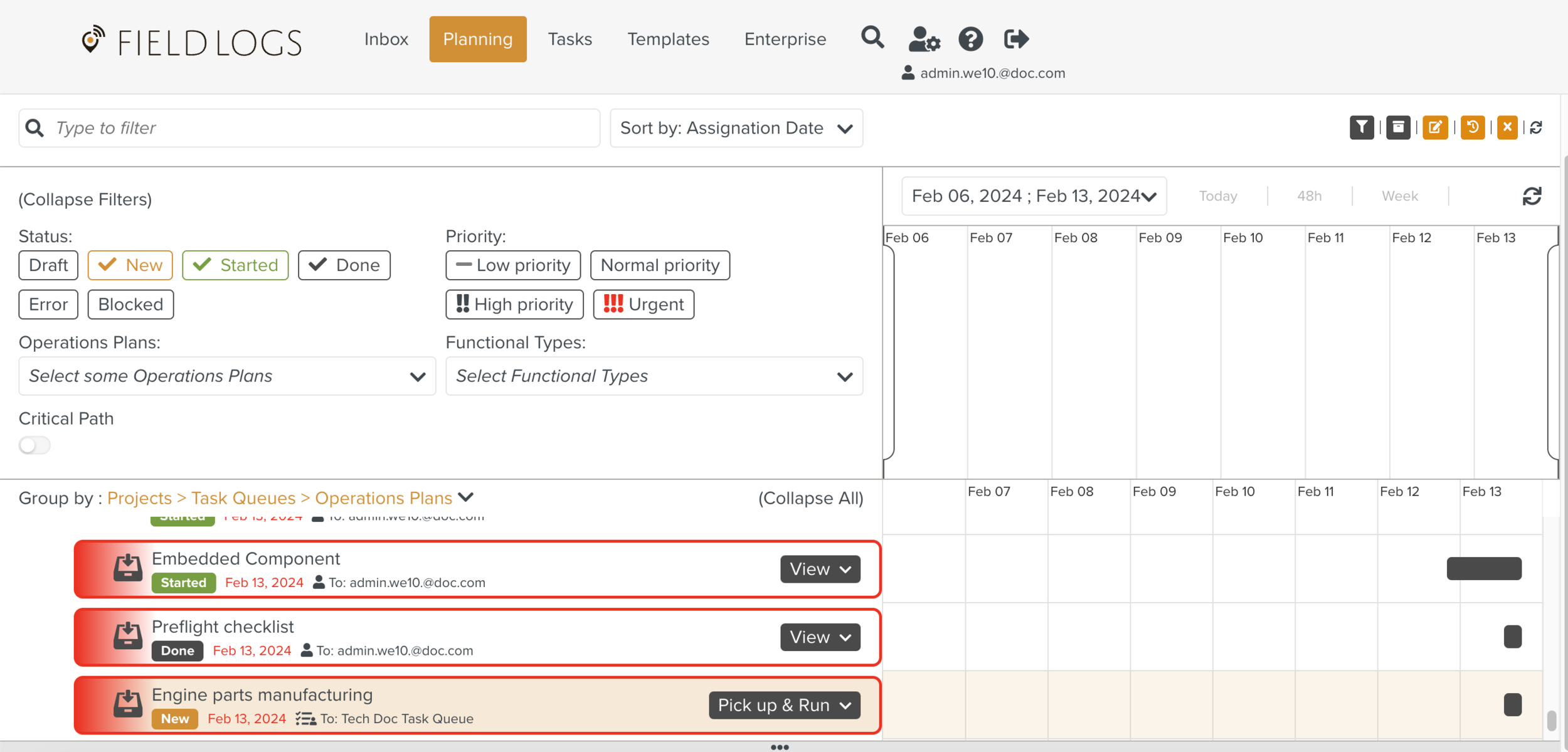Expand Select some Operations Plans dropdown
The image size is (1568, 752).
click(227, 376)
